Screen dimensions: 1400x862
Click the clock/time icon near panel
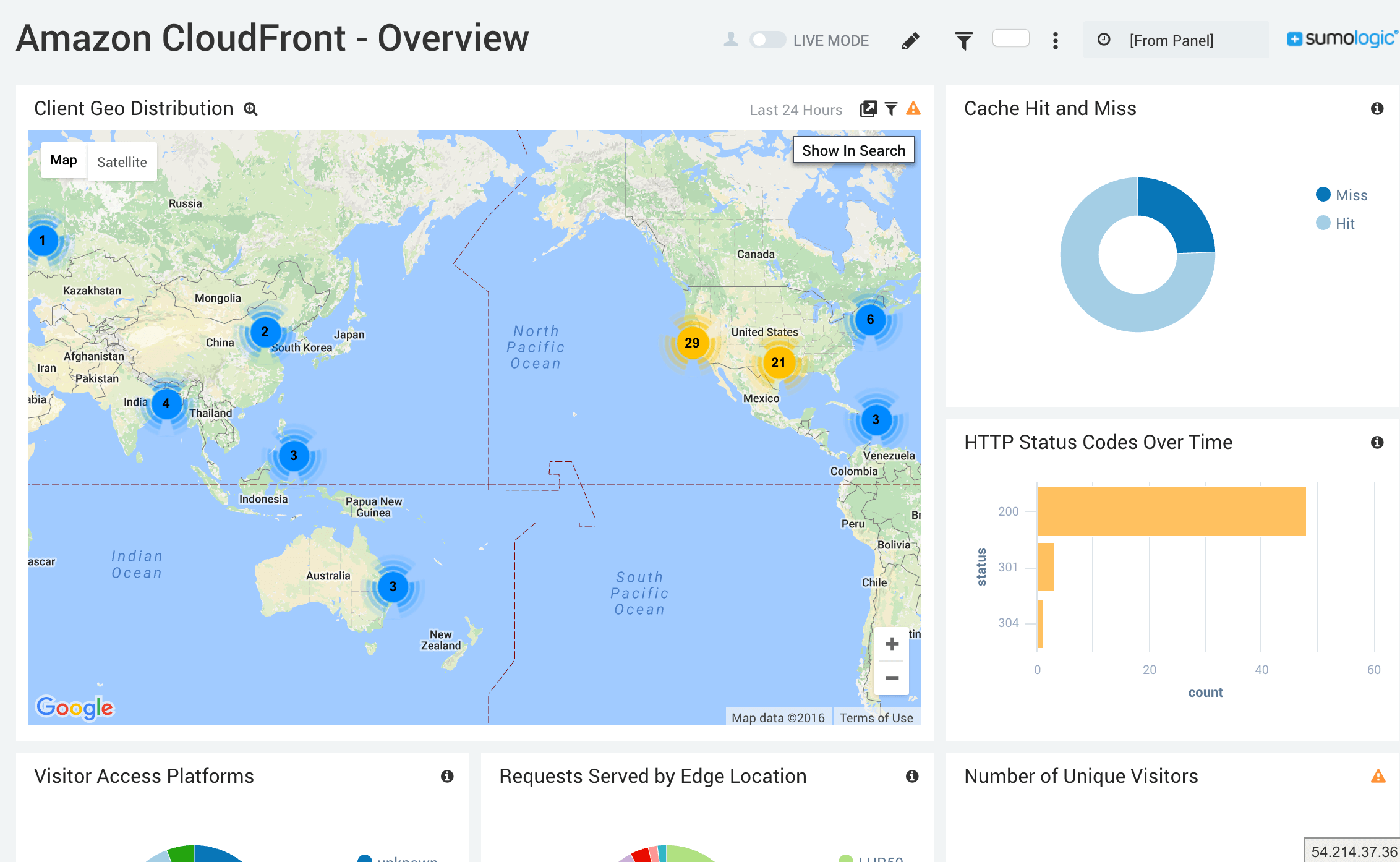click(1100, 40)
